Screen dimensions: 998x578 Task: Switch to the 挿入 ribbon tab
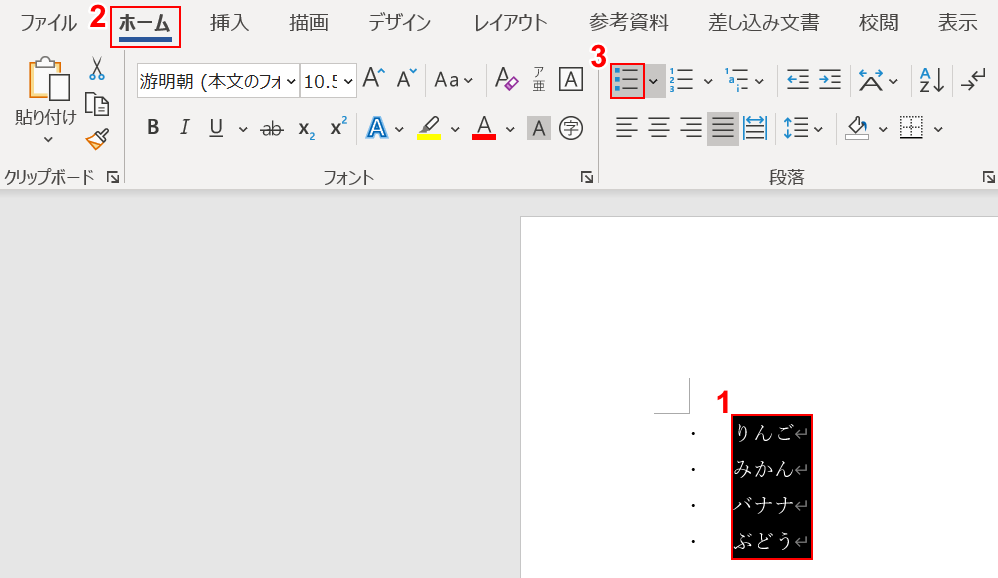[229, 22]
